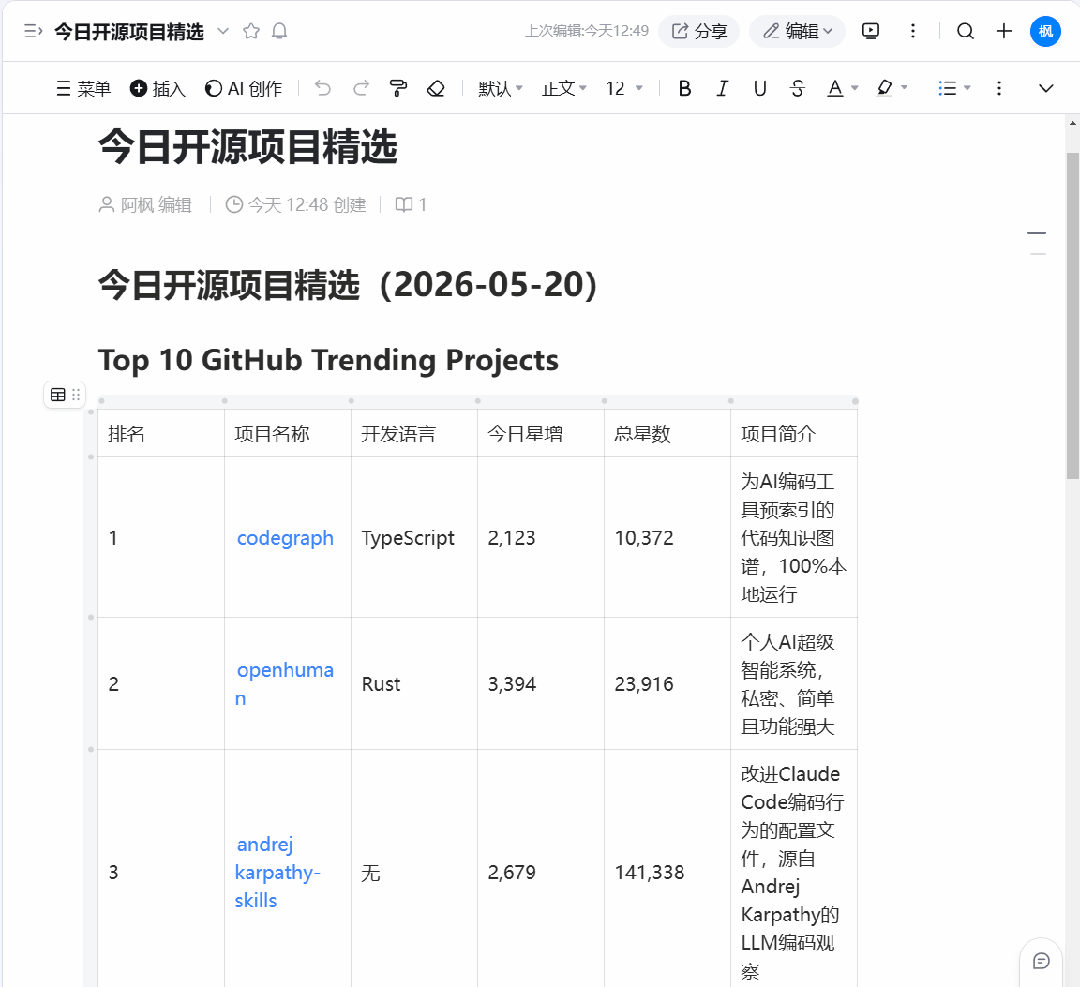Create new document with plus icon
Screen dimensions: 1080x987
point(1004,31)
